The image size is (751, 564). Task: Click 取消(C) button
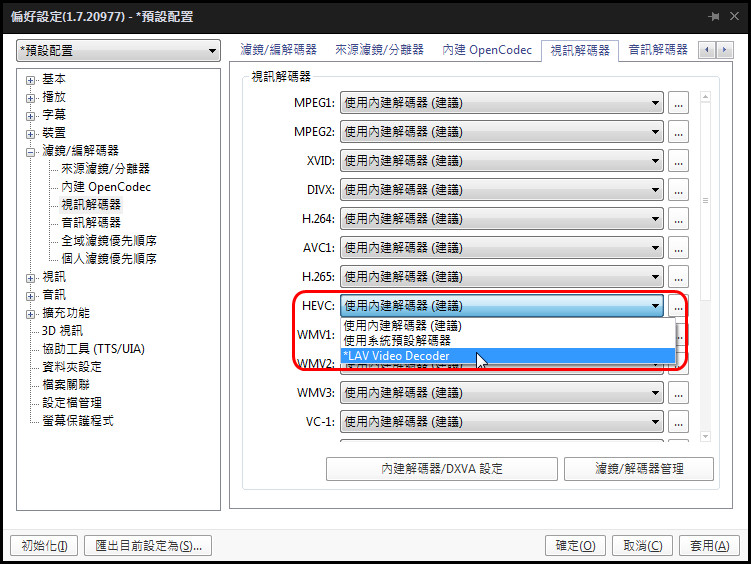pyautogui.click(x=642, y=546)
